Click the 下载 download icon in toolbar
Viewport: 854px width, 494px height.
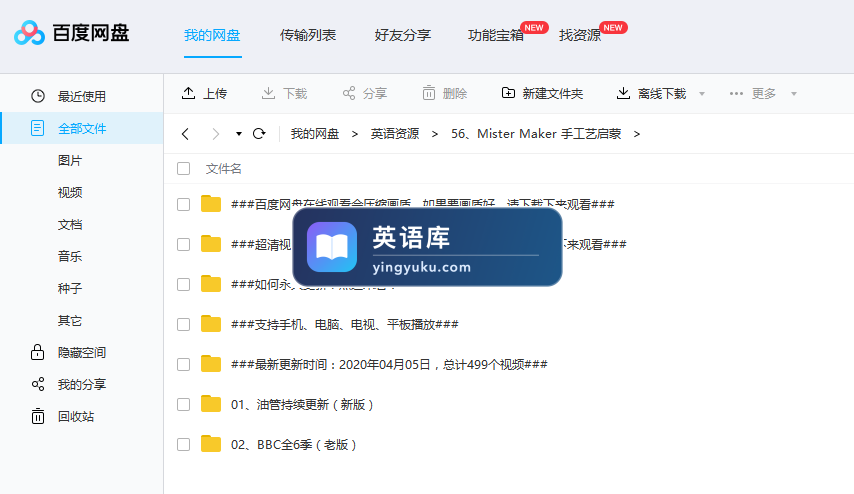click(268, 93)
